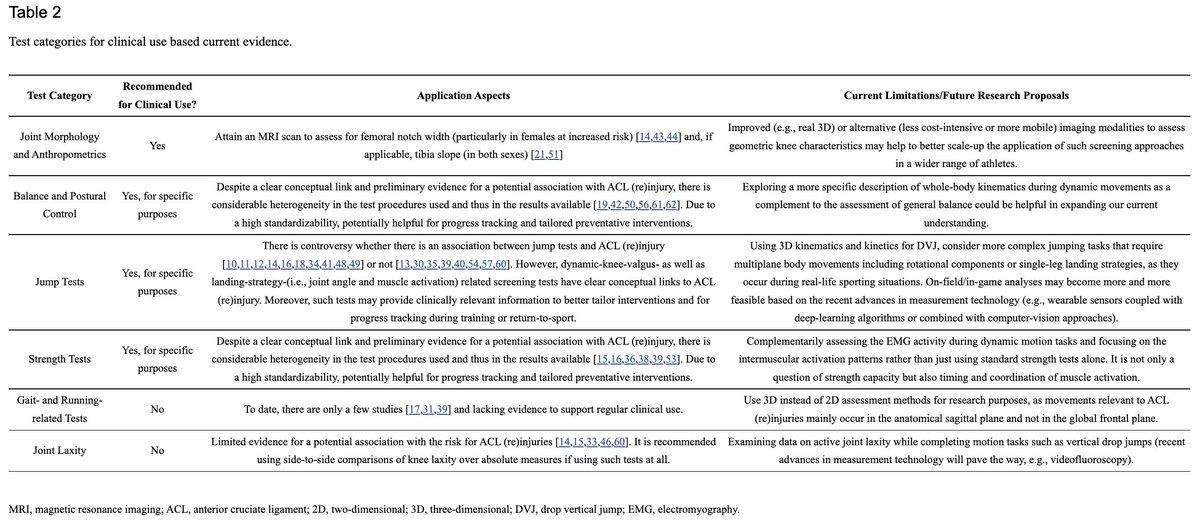Open reference 53 in Strength Tests row
This screenshot has width=1200, height=527.
[x=671, y=360]
